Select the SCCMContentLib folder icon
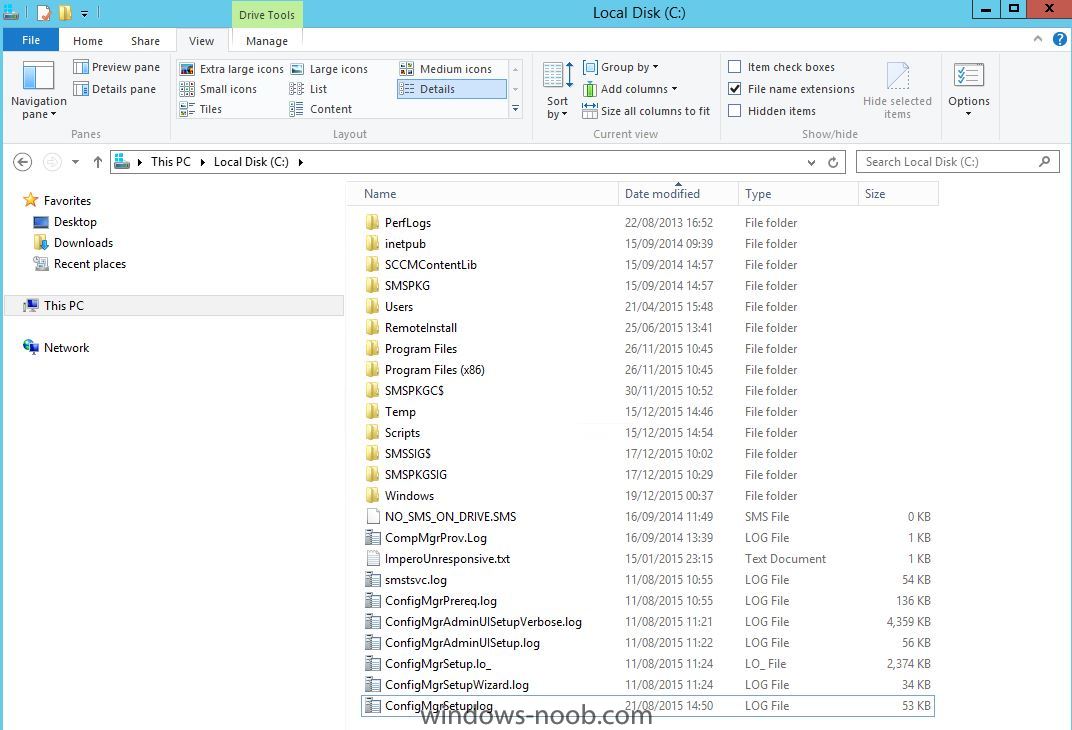Viewport: 1072px width, 730px height. [373, 265]
